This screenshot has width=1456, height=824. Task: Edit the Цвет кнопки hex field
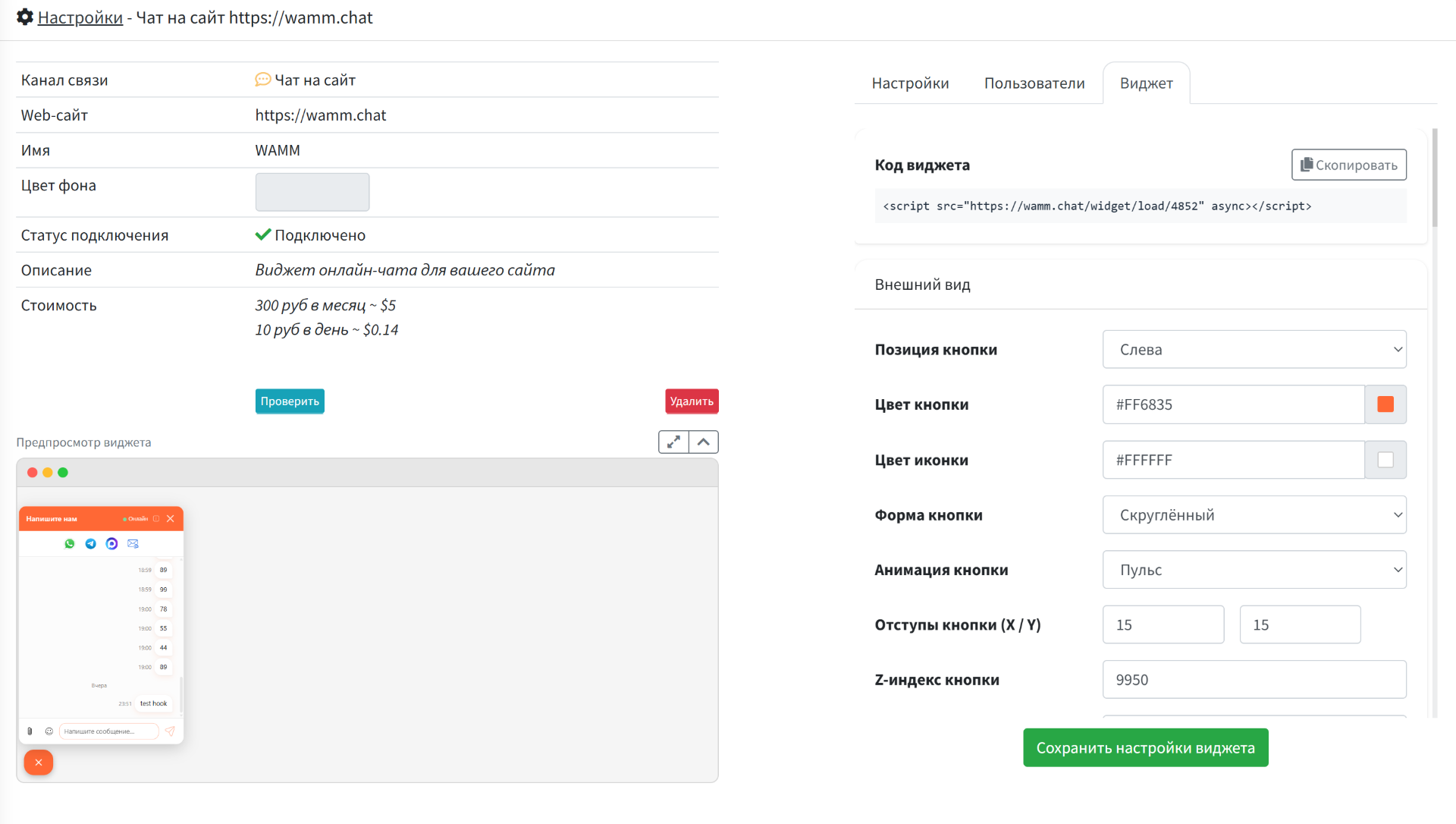(1234, 404)
